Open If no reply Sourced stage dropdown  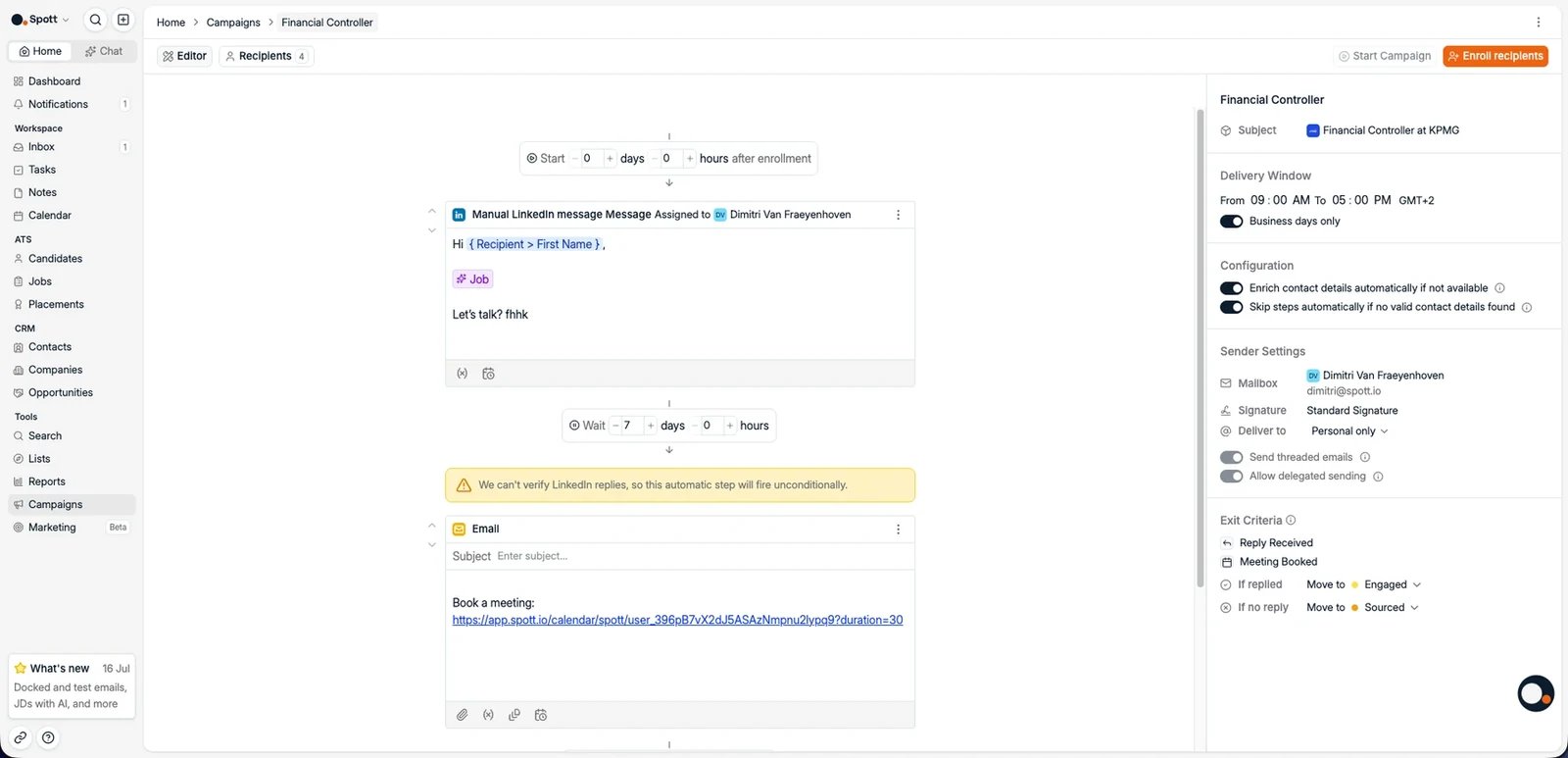[x=1385, y=608]
